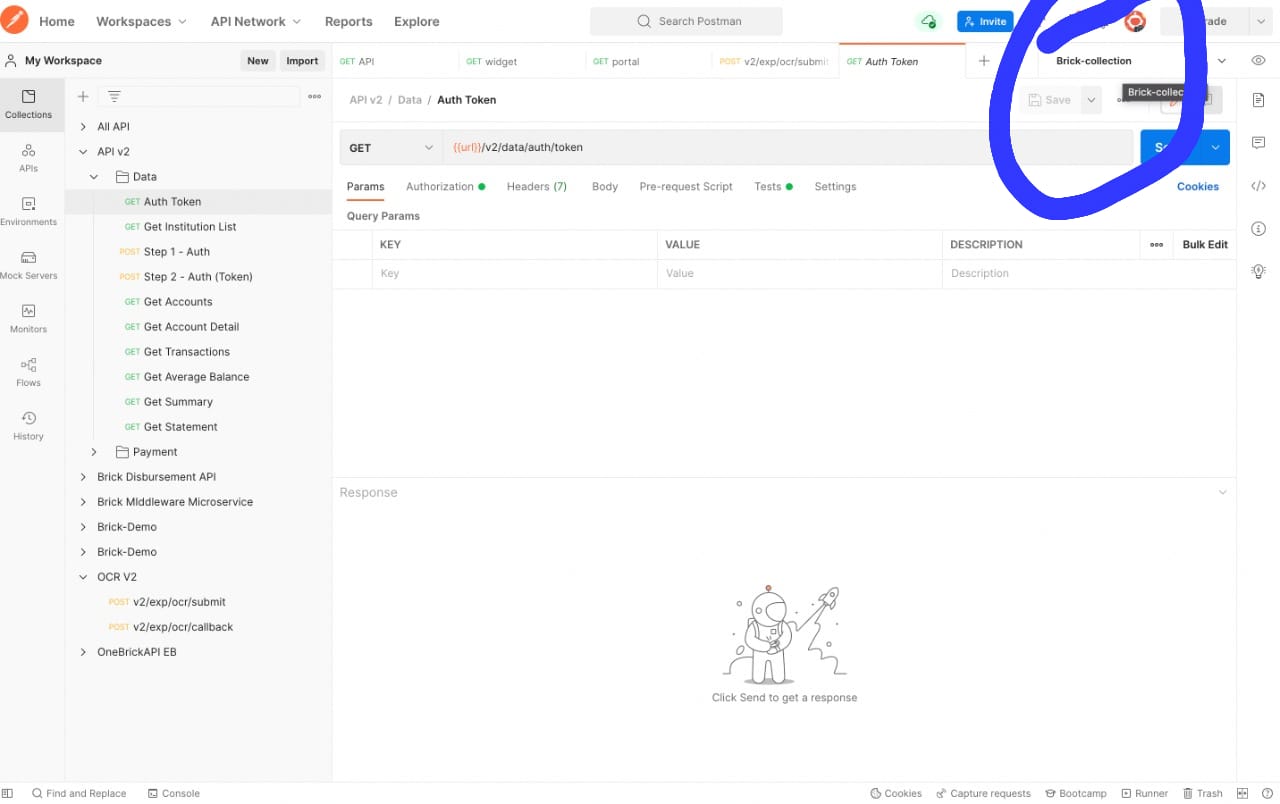Switch to the GET portal request tab
Viewport: 1280px width, 804px height.
click(x=648, y=61)
